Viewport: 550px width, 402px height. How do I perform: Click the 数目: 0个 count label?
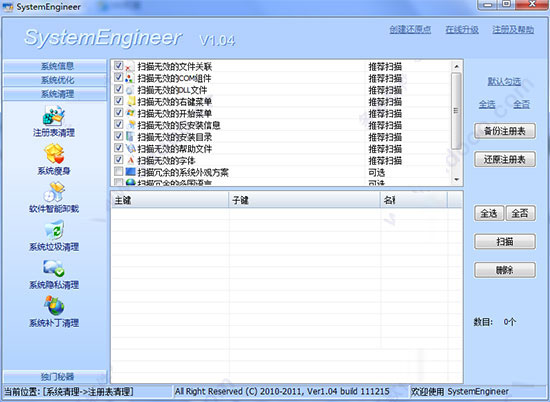pyautogui.click(x=495, y=322)
